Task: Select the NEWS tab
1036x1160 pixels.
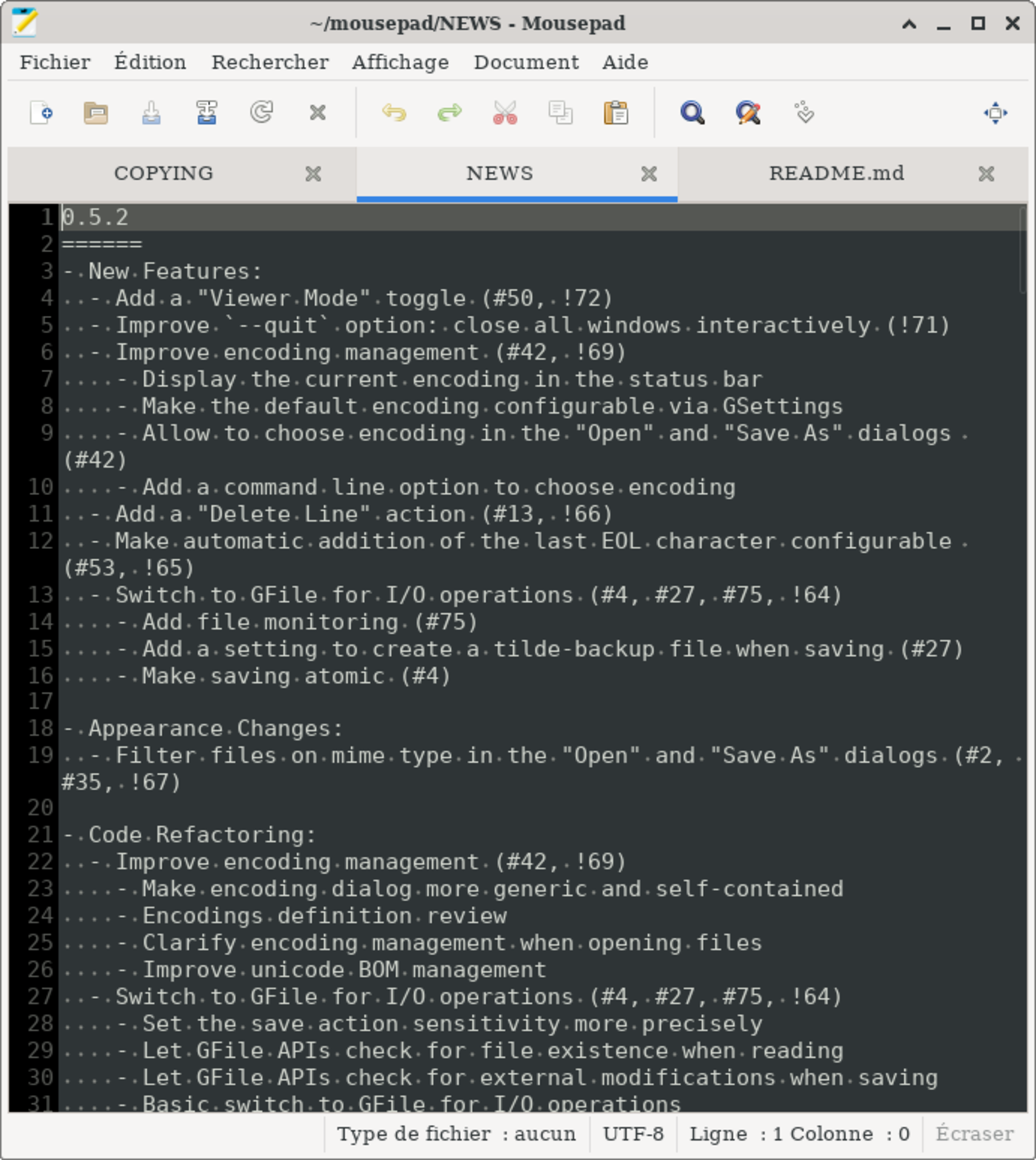Action: click(499, 173)
